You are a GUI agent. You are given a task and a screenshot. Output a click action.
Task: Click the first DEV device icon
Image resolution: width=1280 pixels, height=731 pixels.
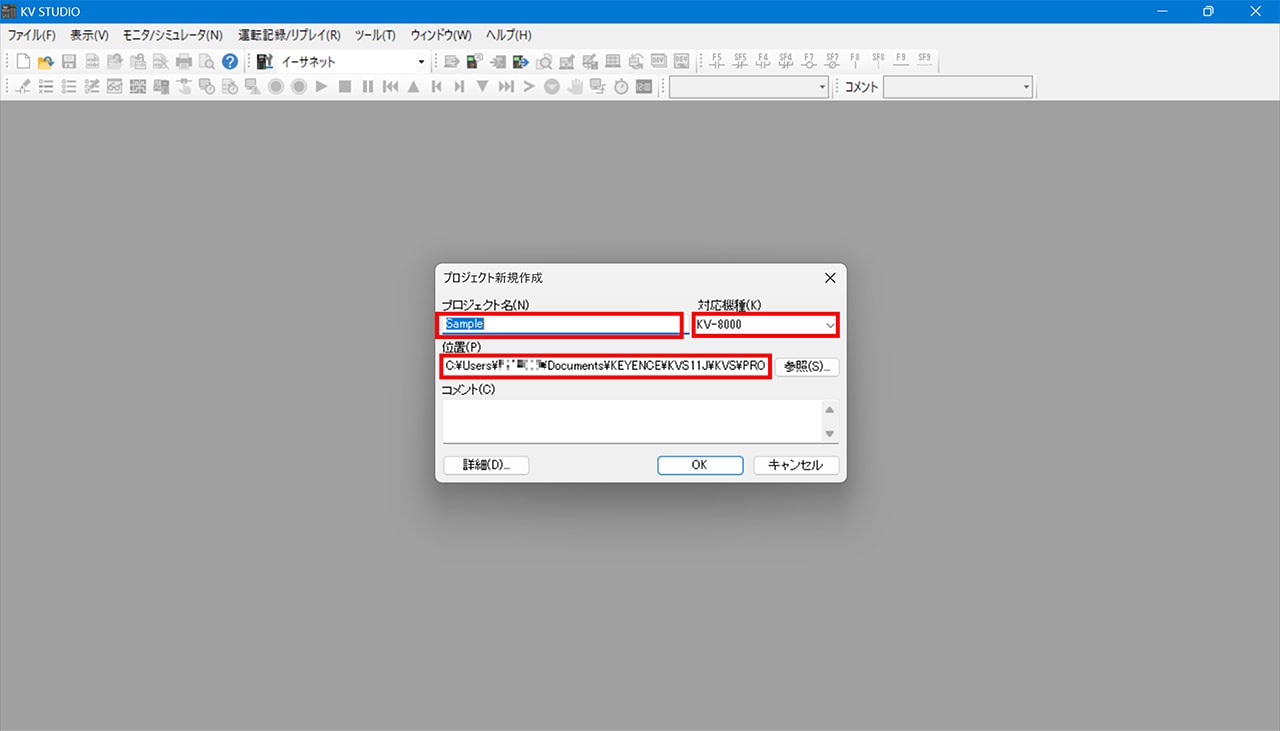click(659, 62)
